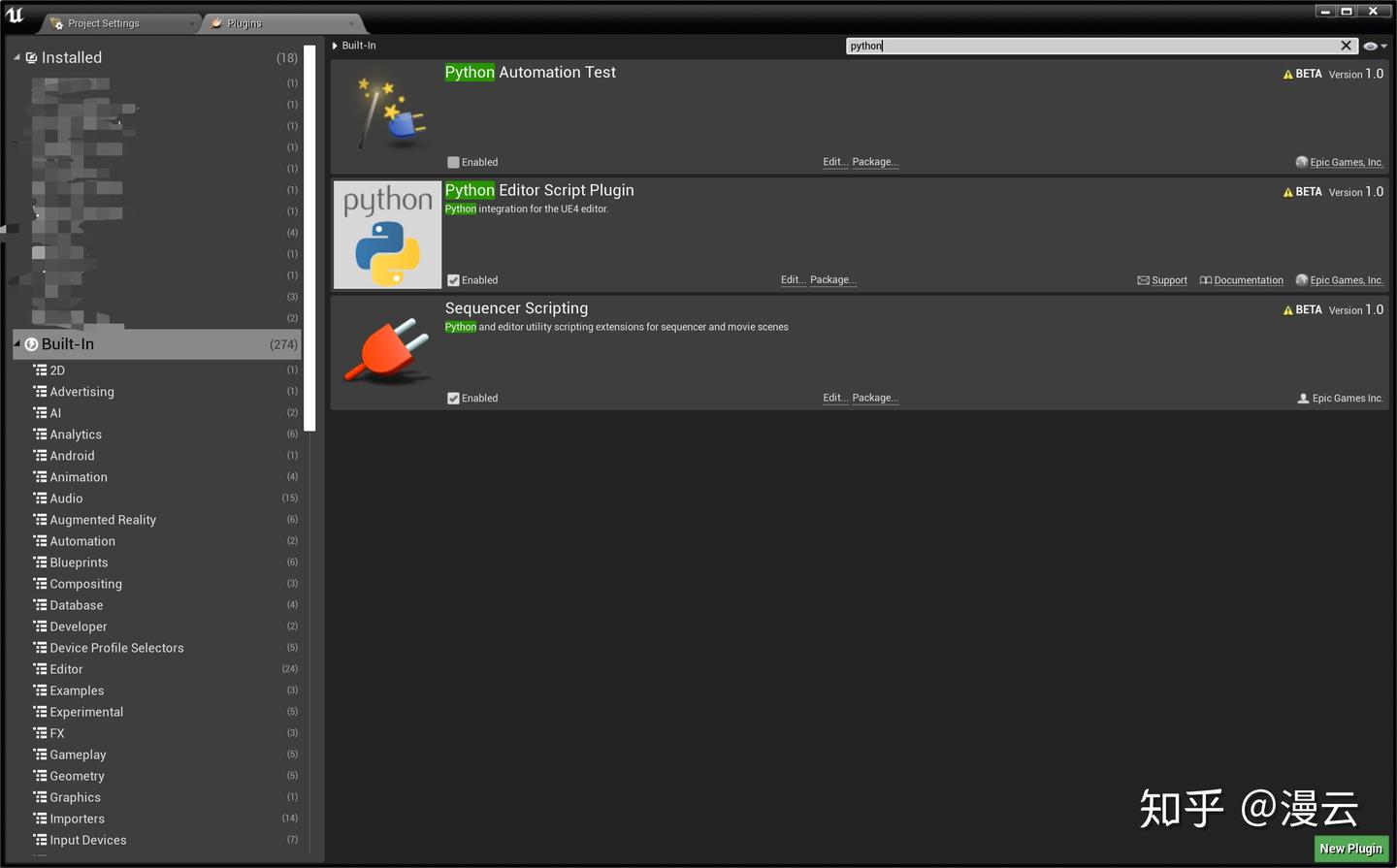Disable the Python Editor Script Plugin
This screenshot has height=868, width=1397.
[453, 279]
